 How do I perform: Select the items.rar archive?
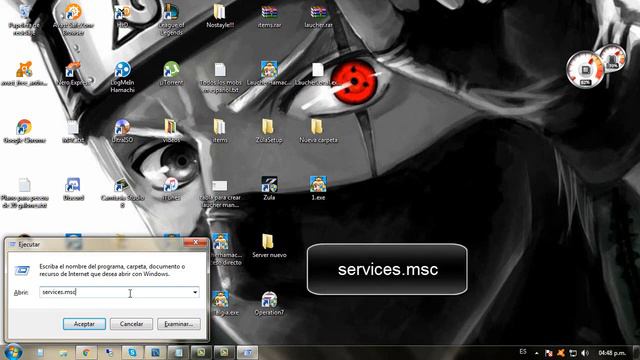click(x=269, y=16)
